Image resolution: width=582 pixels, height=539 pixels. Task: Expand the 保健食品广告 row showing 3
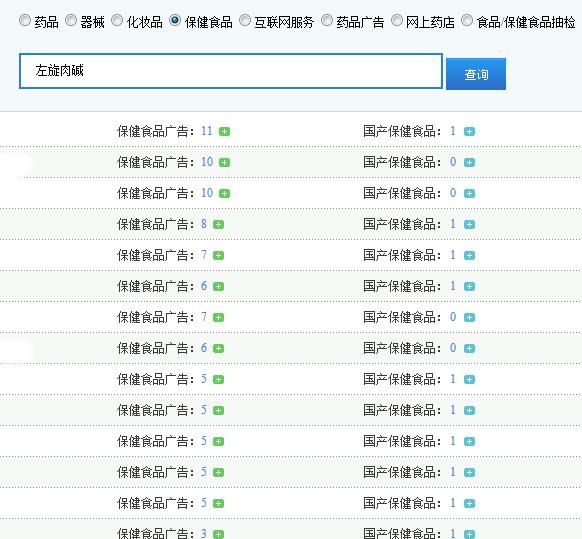pos(218,534)
